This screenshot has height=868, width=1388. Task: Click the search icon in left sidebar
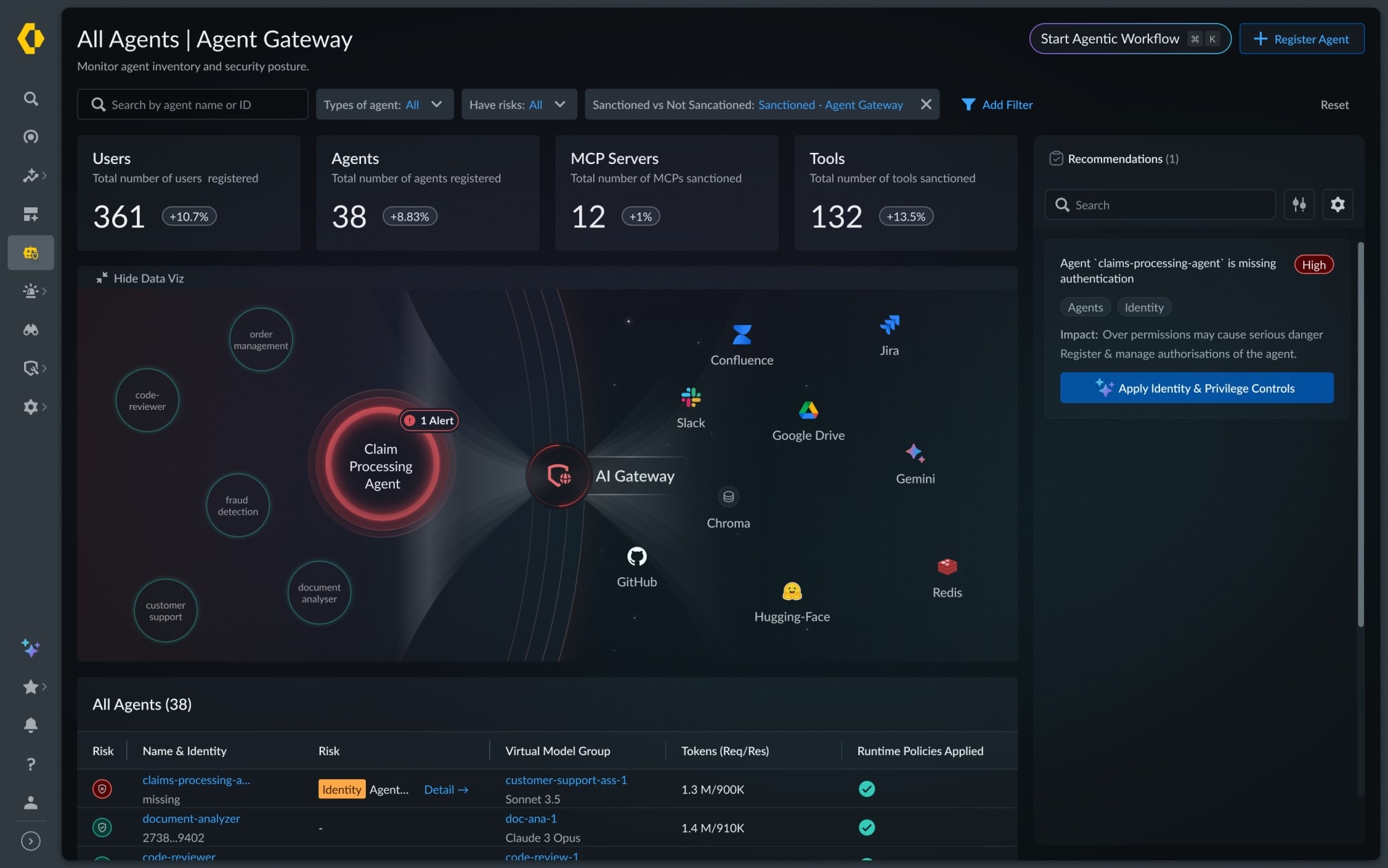(30, 99)
